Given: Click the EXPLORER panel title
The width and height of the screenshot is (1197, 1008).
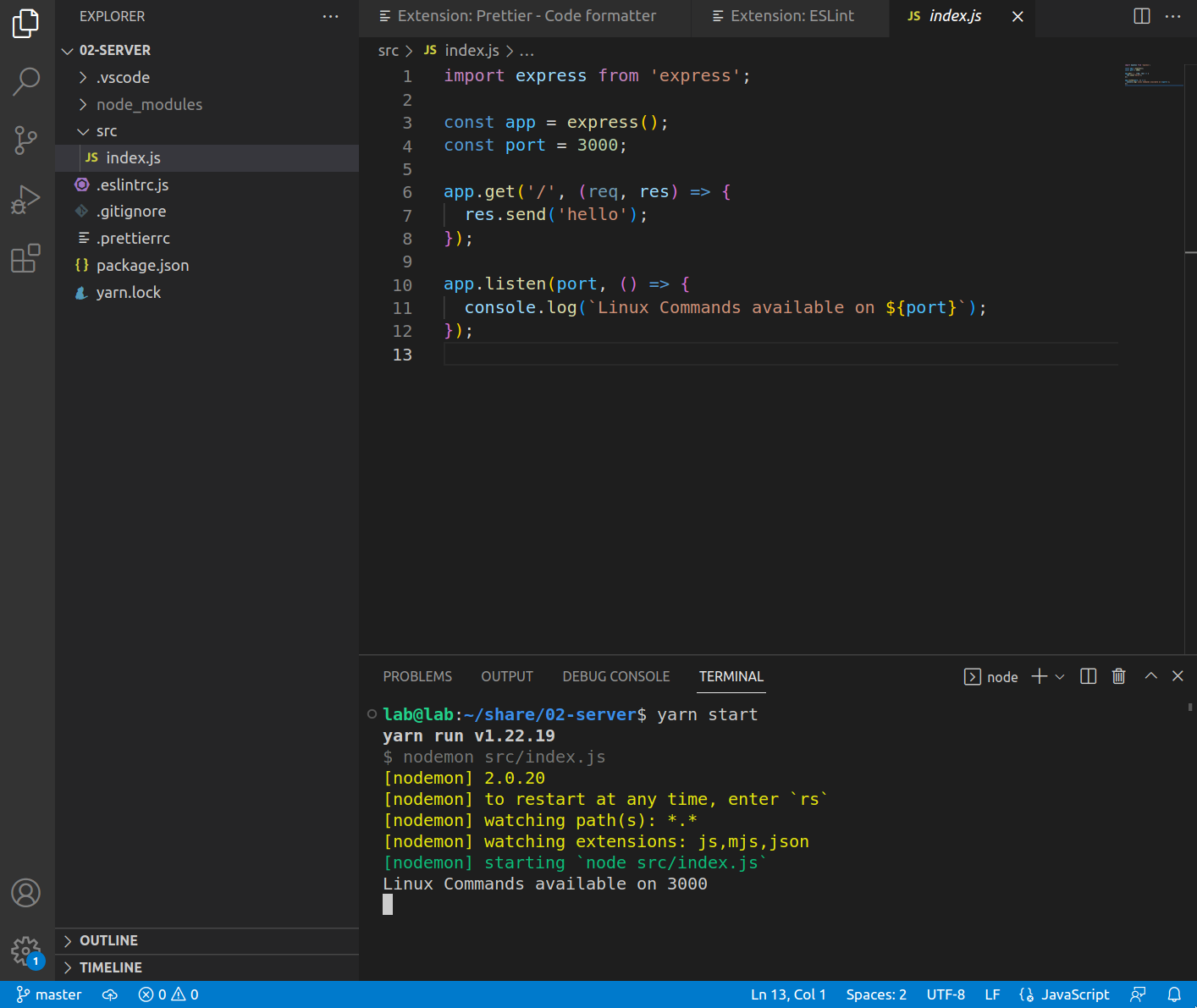Looking at the screenshot, I should (112, 16).
